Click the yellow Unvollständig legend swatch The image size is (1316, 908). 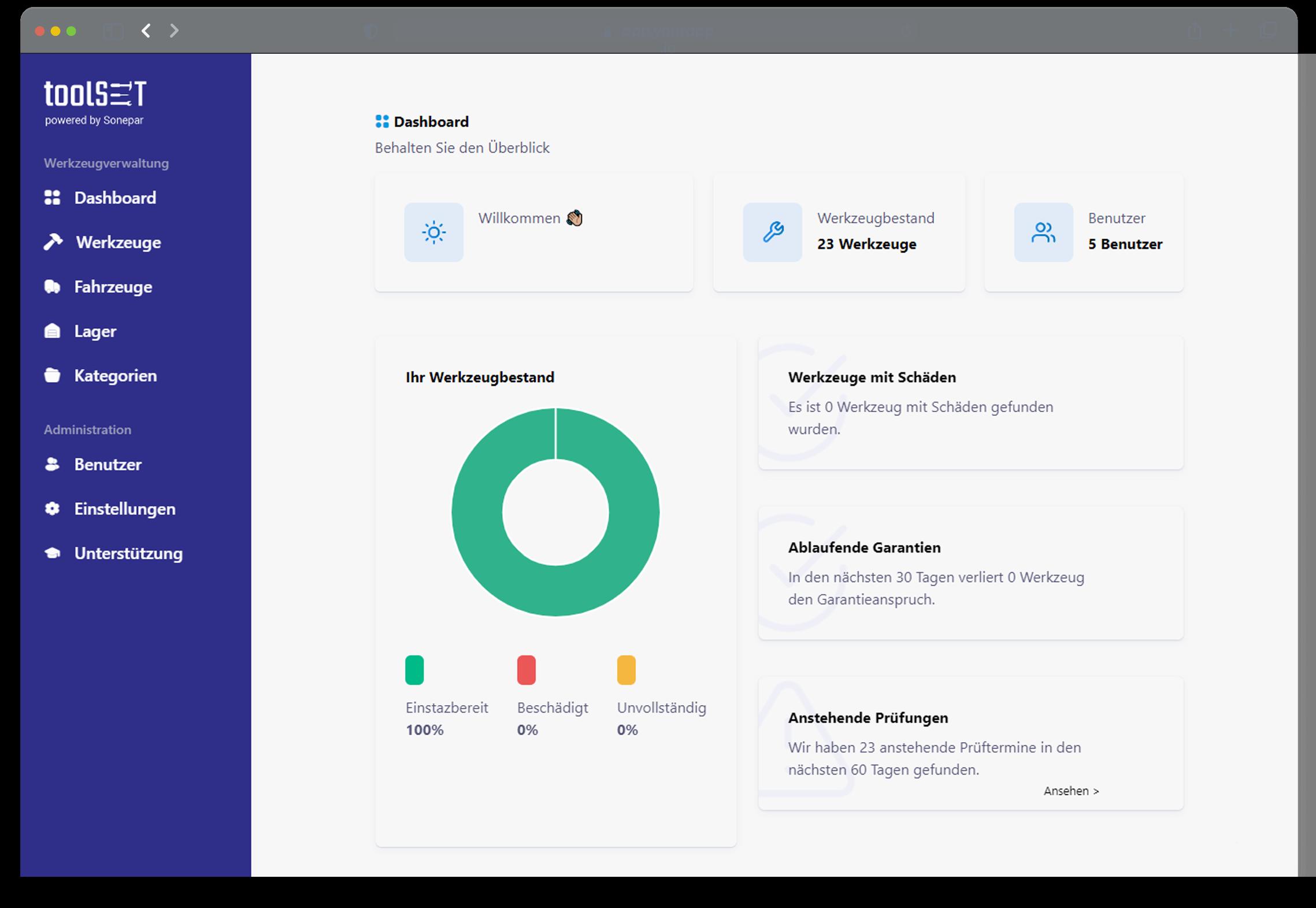click(626, 670)
